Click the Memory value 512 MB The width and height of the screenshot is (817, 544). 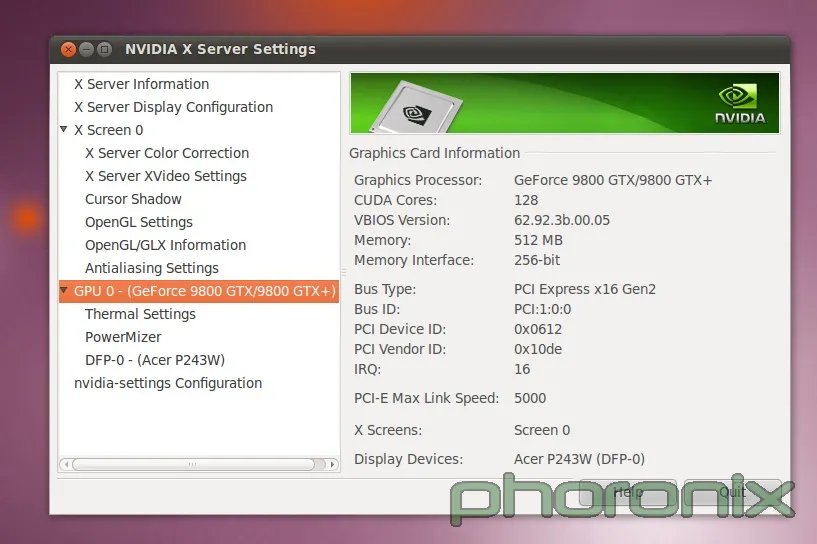click(x=538, y=240)
